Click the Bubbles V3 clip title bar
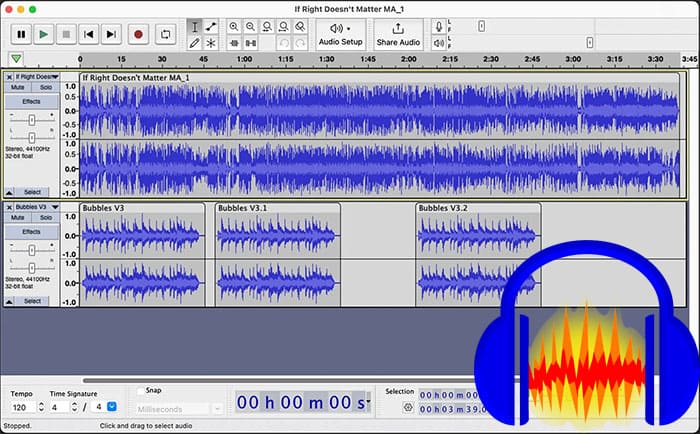This screenshot has width=700, height=434. pos(142,208)
